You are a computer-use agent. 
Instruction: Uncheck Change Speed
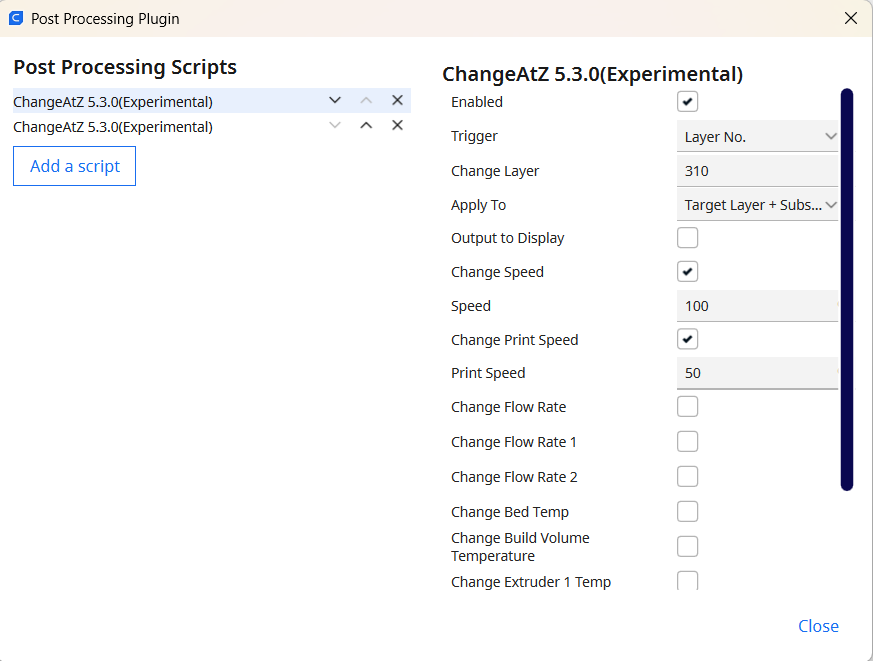point(687,271)
